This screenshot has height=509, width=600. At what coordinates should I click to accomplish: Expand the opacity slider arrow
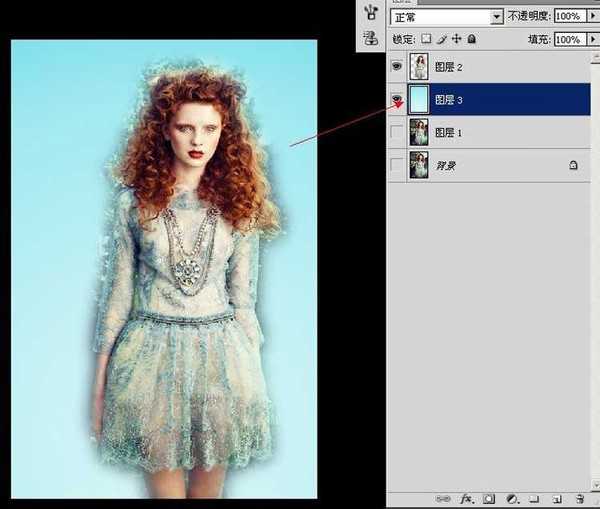[x=591, y=17]
